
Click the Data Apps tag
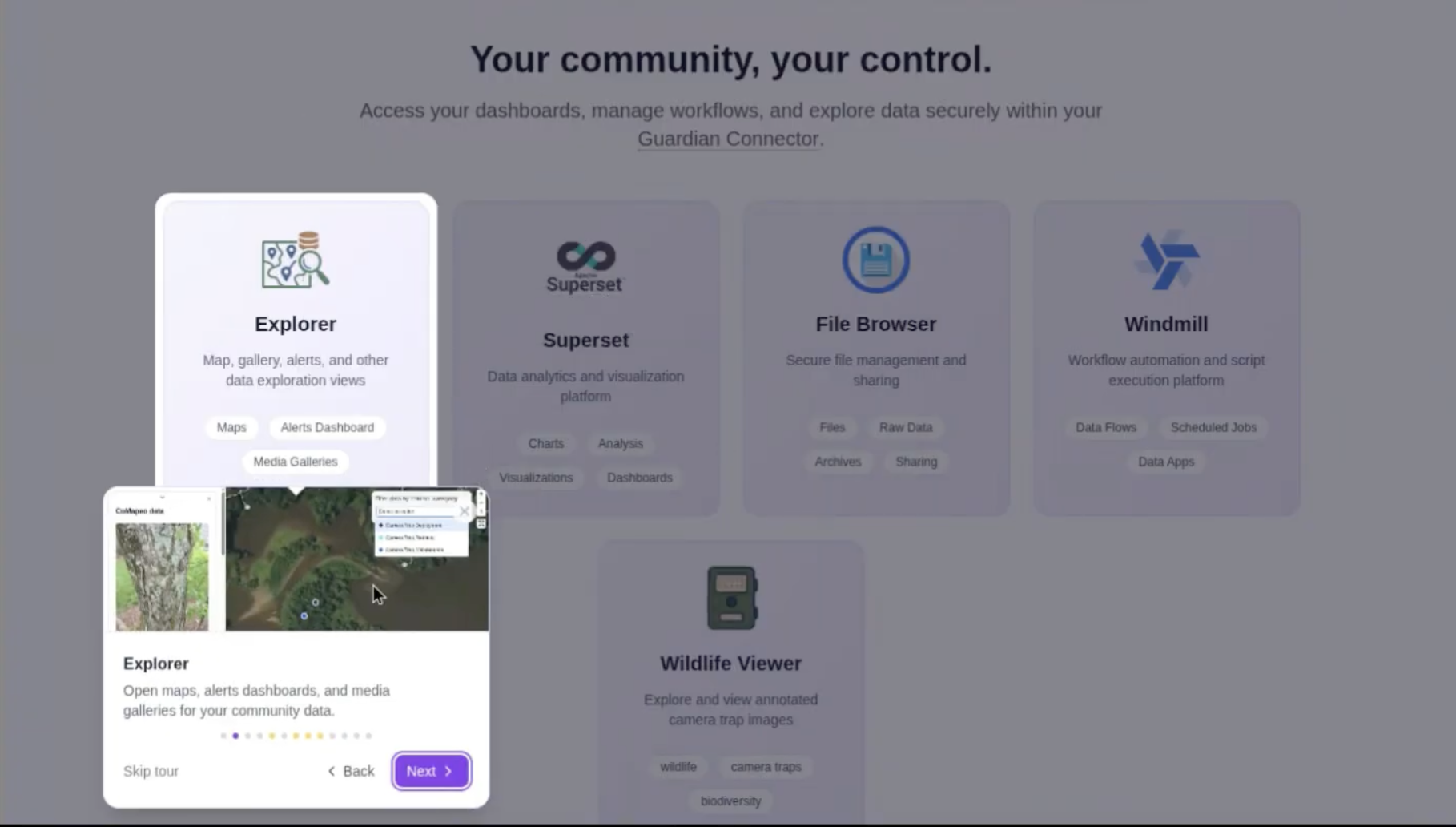pos(1166,462)
